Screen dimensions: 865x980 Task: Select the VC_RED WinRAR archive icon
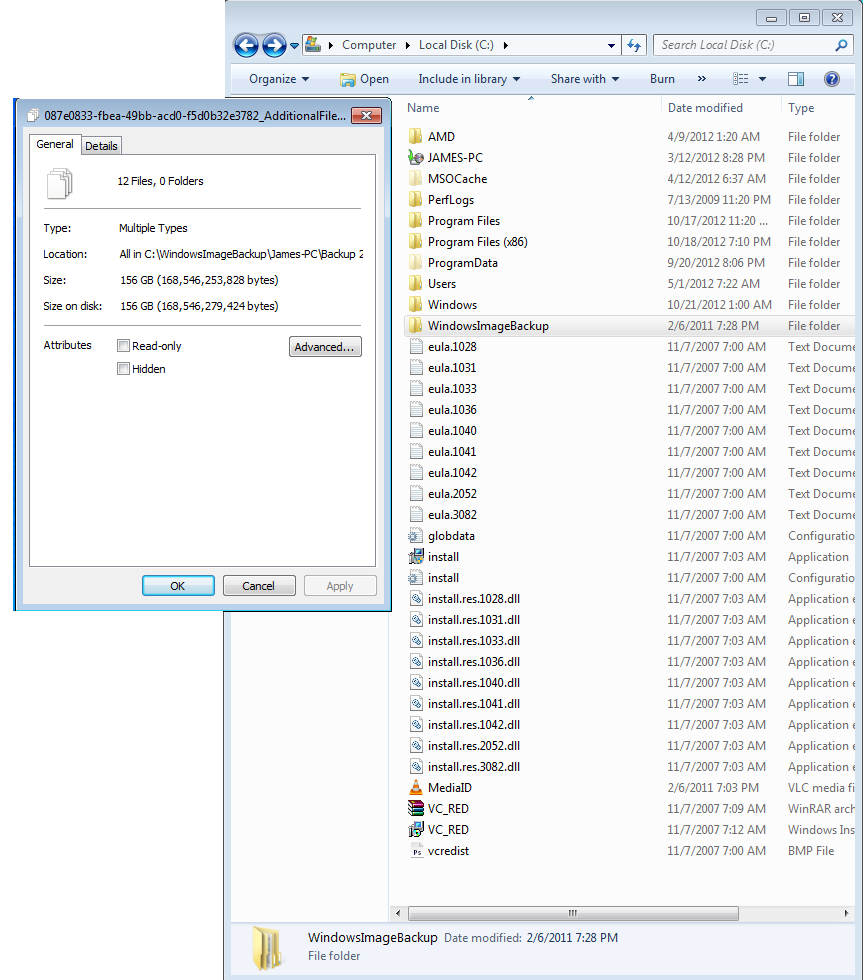pyautogui.click(x=416, y=809)
